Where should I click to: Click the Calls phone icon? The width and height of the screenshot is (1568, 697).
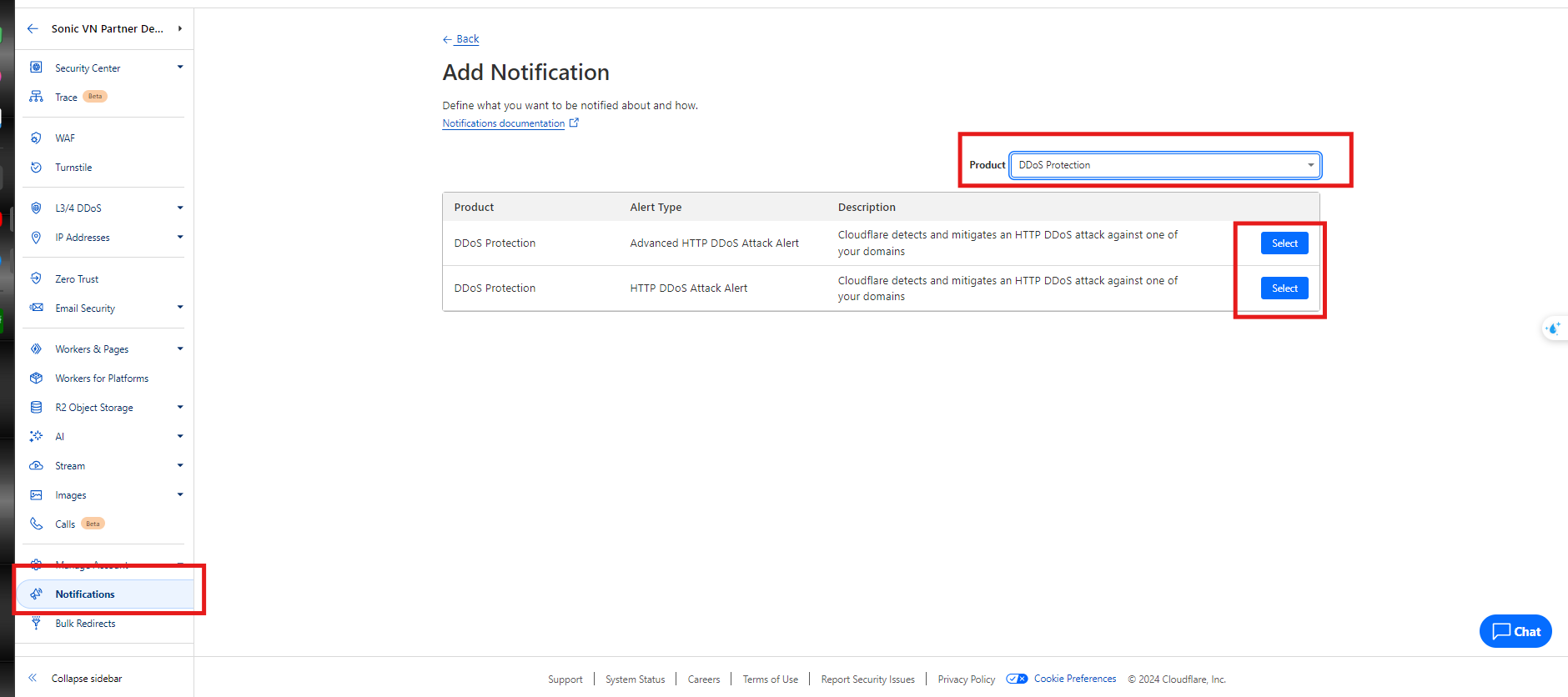[x=36, y=524]
